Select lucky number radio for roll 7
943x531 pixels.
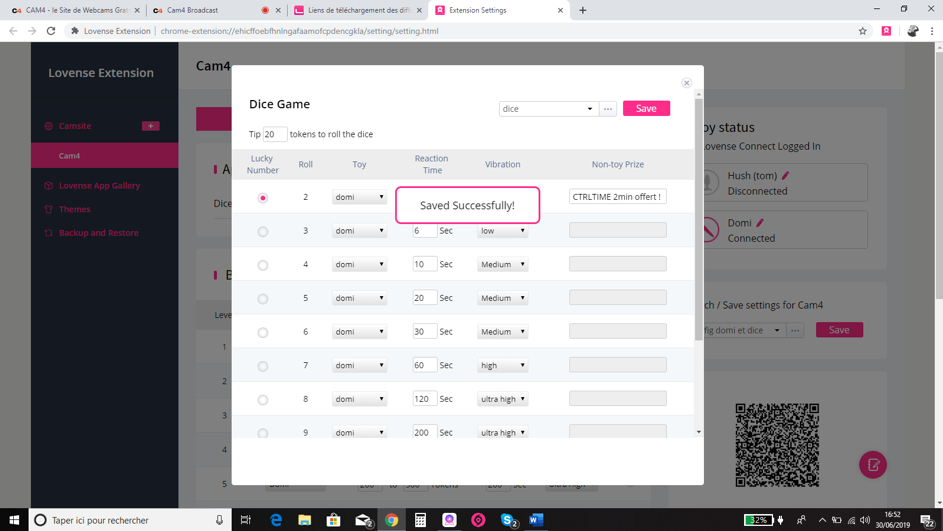[263, 366]
